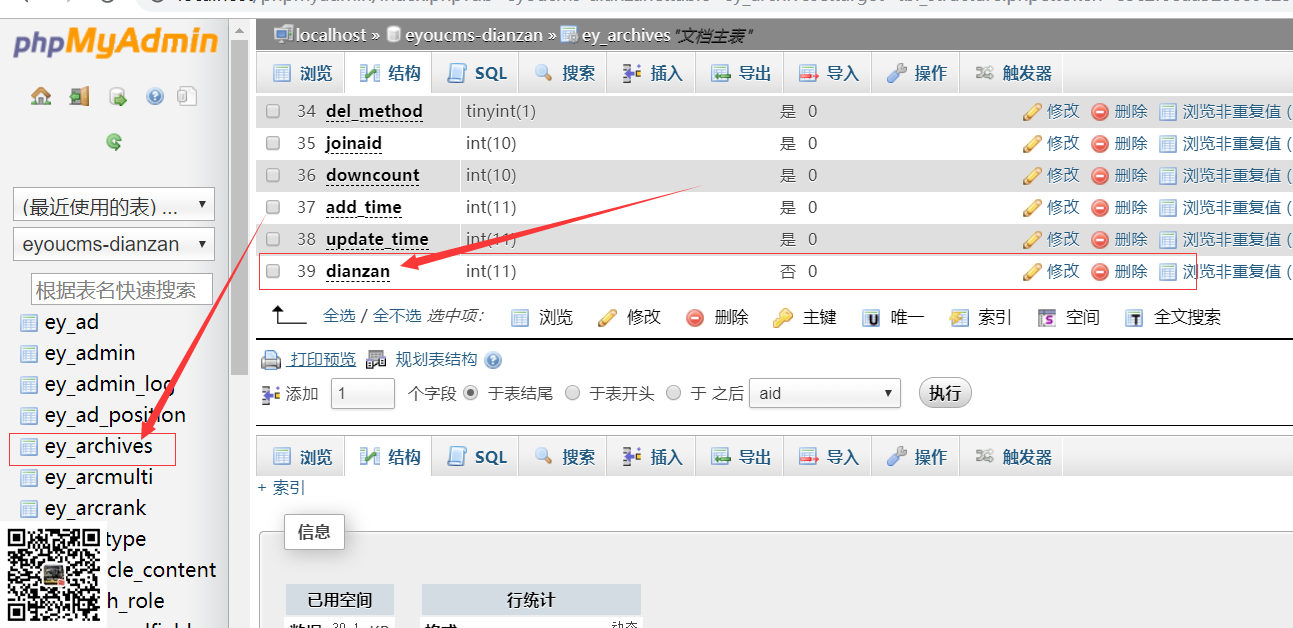Viewport: 1293px width, 628px height.
Task: Open phpMyAdmin home icon in sidebar
Action: click(41, 96)
